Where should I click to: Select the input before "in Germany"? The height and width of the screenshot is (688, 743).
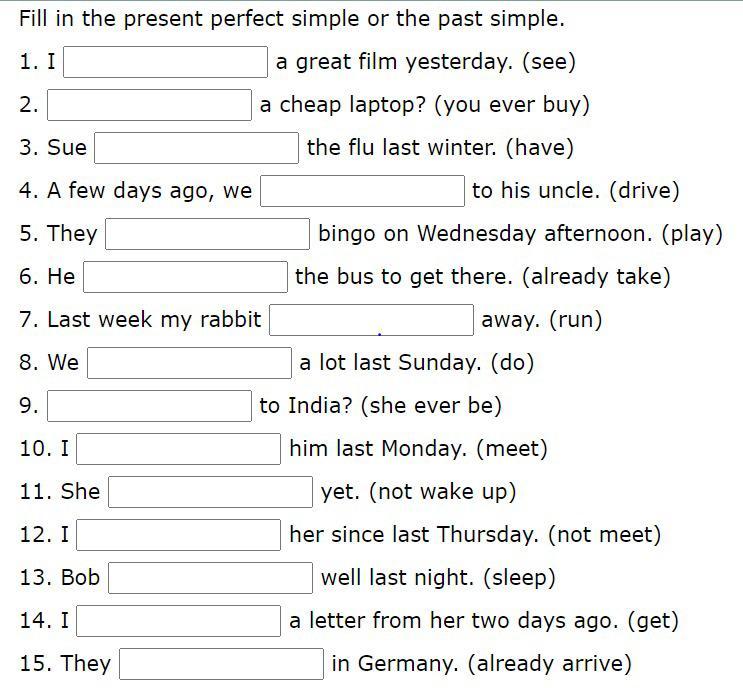point(221,664)
